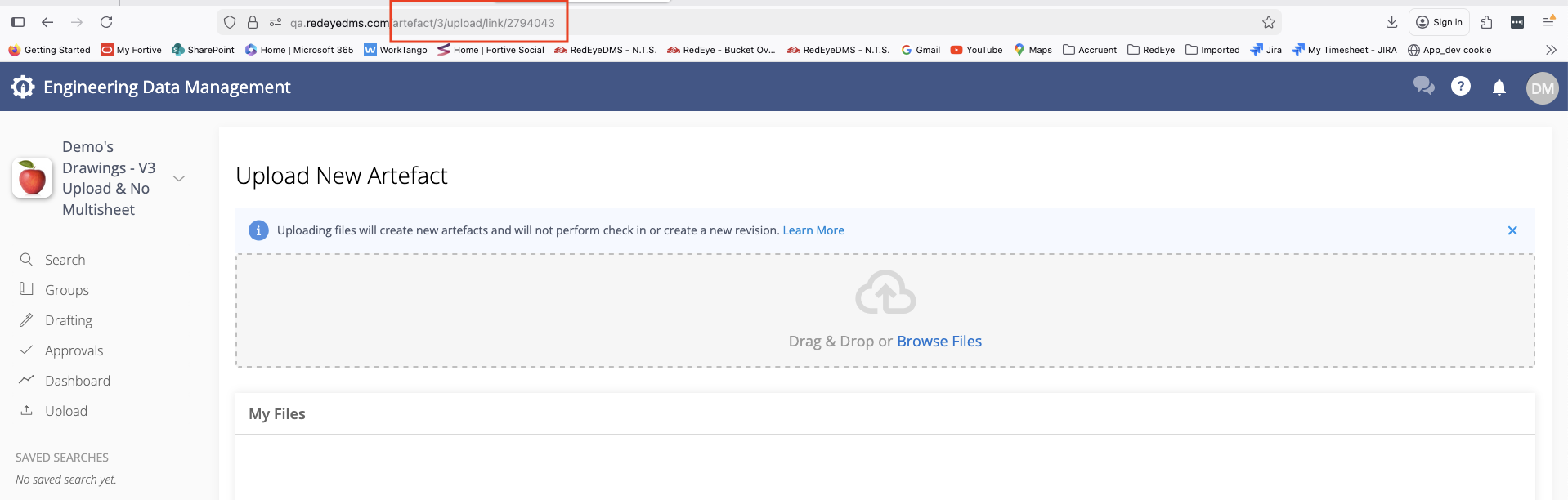Click the Engineering Data Management gear logo
1568x500 pixels.
[x=23, y=87]
